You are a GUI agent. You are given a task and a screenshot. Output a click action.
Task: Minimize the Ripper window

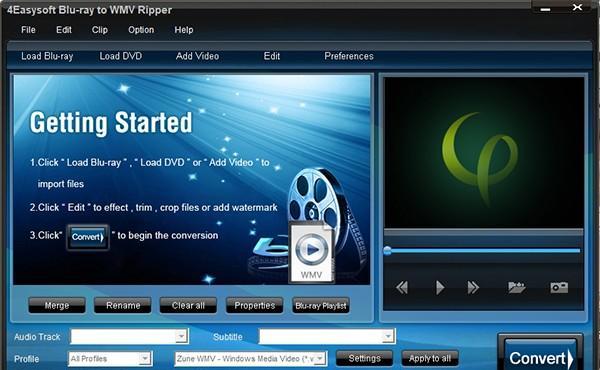click(x=545, y=8)
